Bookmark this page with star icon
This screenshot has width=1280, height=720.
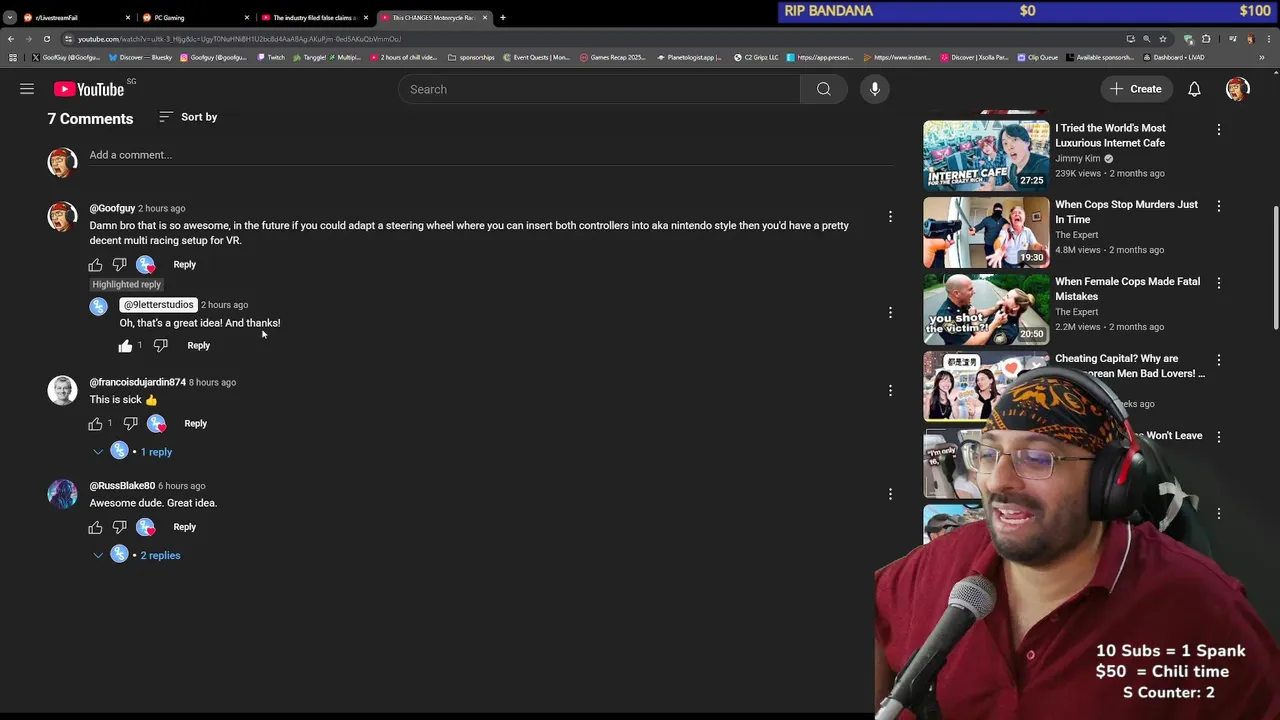tap(1162, 39)
